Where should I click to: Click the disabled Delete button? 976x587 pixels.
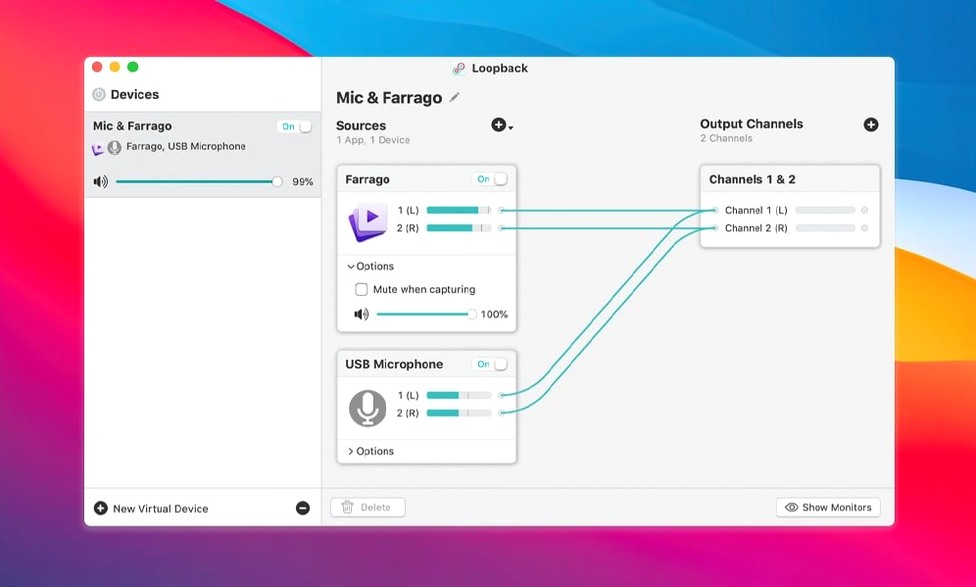click(368, 507)
